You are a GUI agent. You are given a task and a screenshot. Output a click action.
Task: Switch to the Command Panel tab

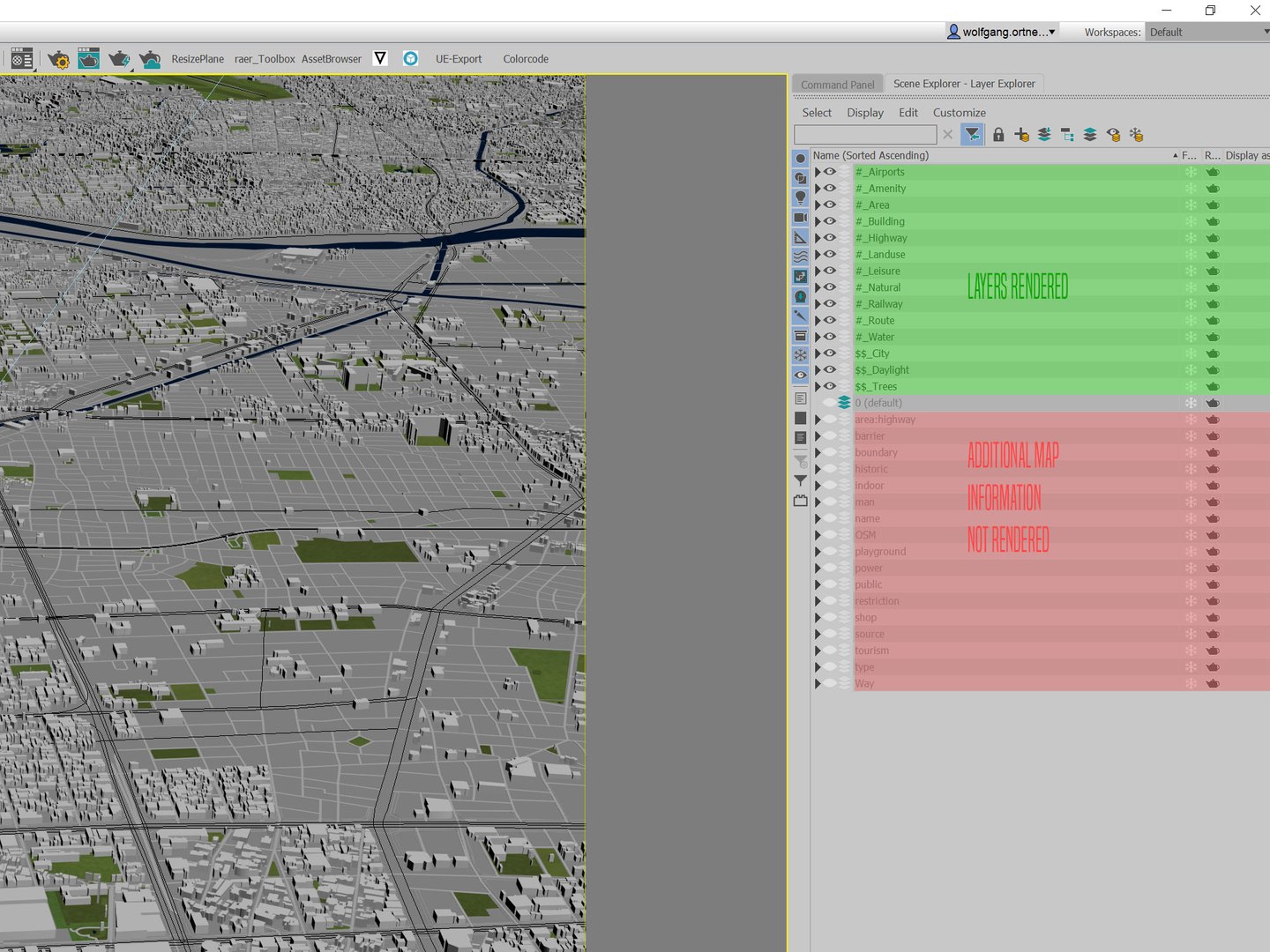pyautogui.click(x=838, y=85)
